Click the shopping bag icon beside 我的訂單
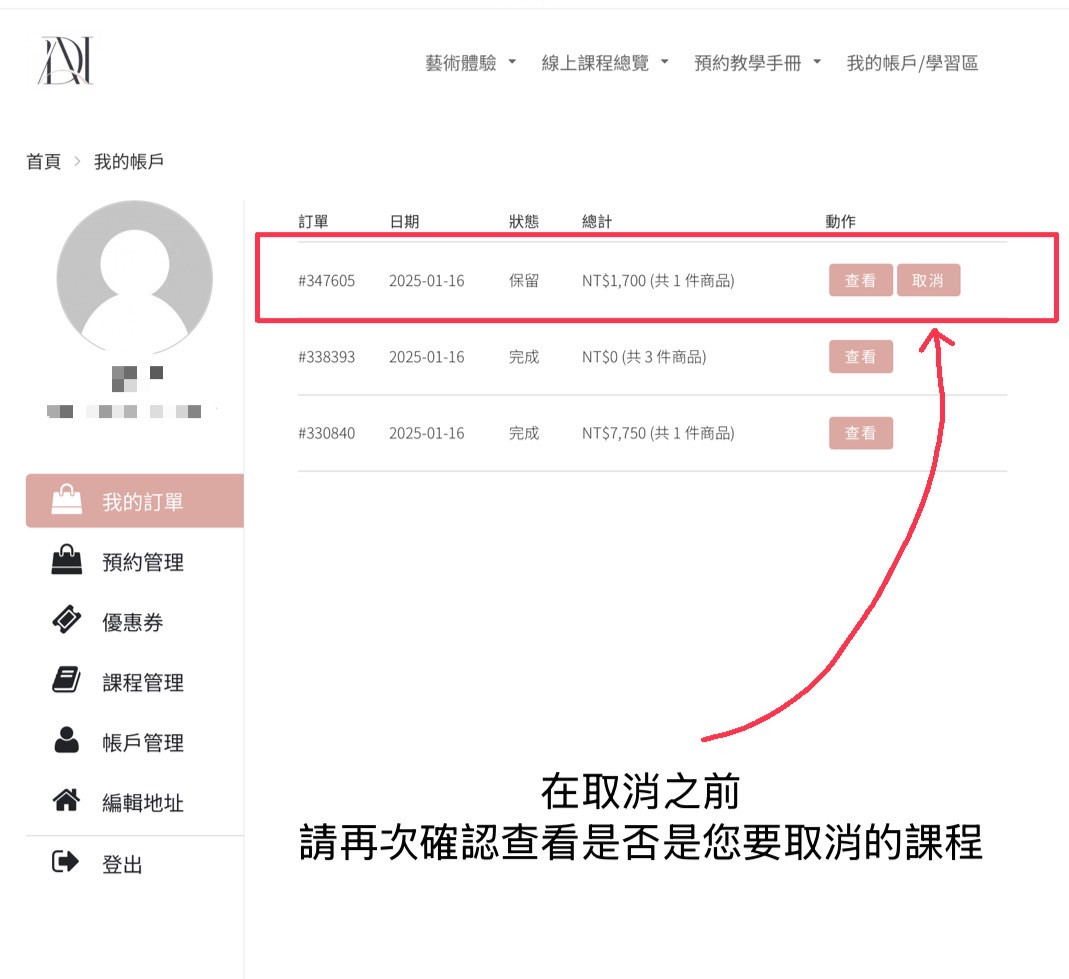Image resolution: width=1069 pixels, height=979 pixels. point(66,501)
